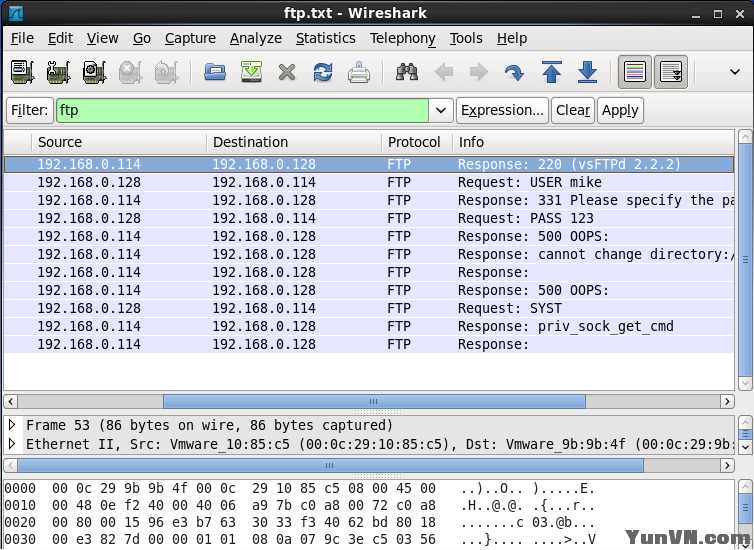The width and height of the screenshot is (754, 550).
Task: Click the 0030 hex offset row
Action: pyautogui.click(x=300, y=539)
